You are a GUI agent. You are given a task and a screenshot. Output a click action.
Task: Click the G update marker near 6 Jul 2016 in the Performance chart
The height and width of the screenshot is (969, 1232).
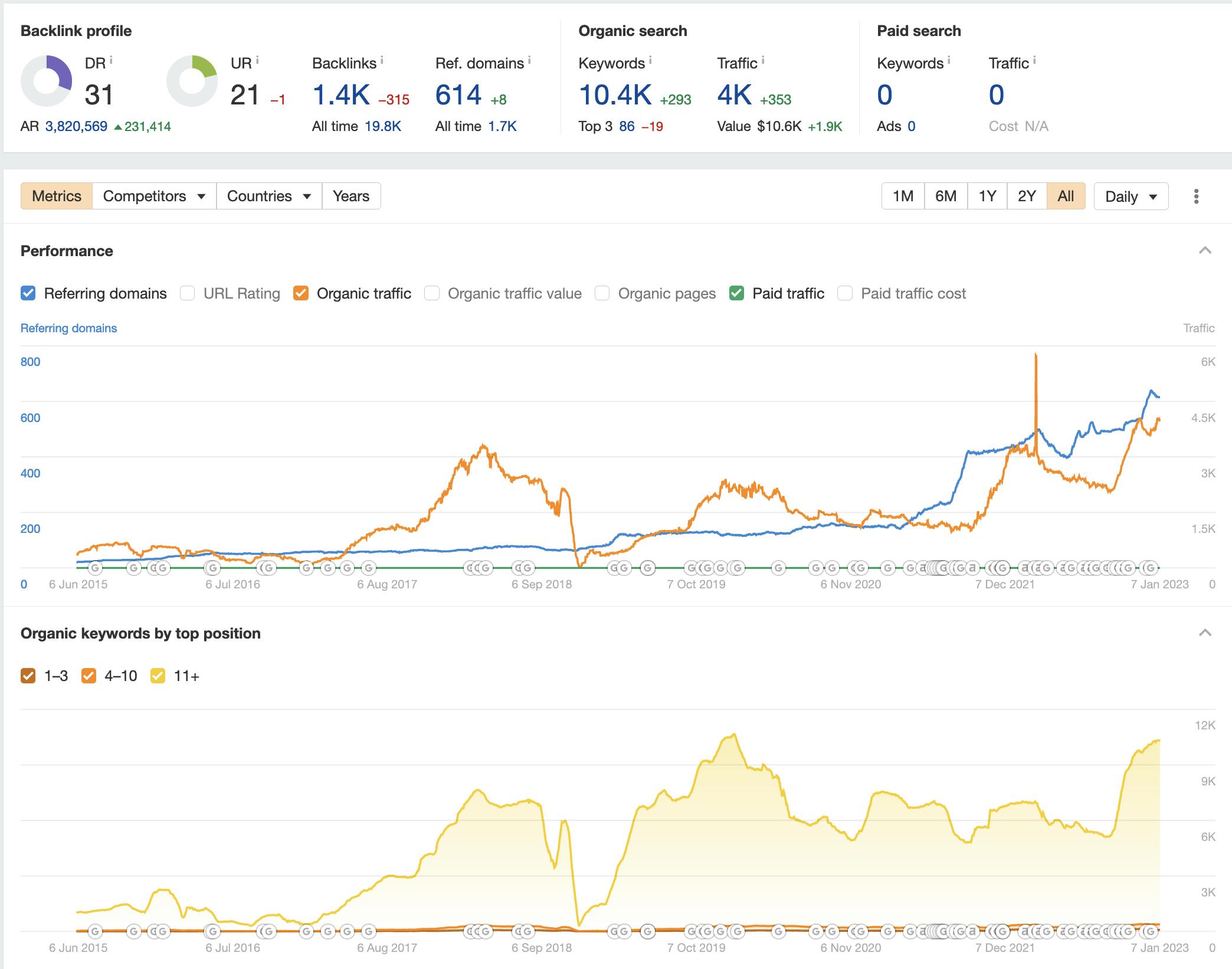[x=212, y=568]
